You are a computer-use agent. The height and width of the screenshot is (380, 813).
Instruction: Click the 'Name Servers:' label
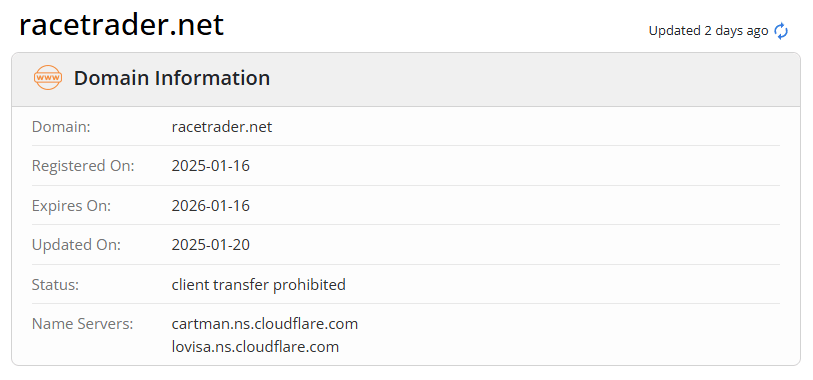point(82,324)
